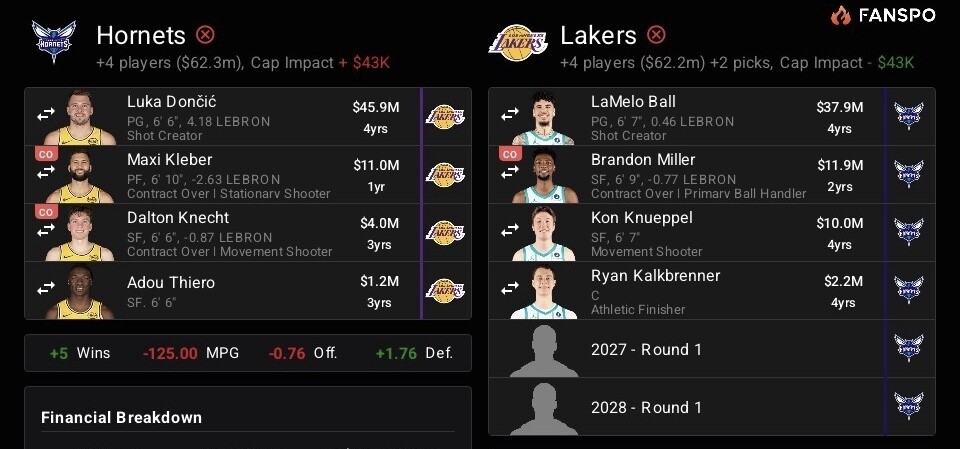Click the swap arrows beside Brandon Miller
Image resolution: width=960 pixels, height=449 pixels.
pyautogui.click(x=510, y=173)
